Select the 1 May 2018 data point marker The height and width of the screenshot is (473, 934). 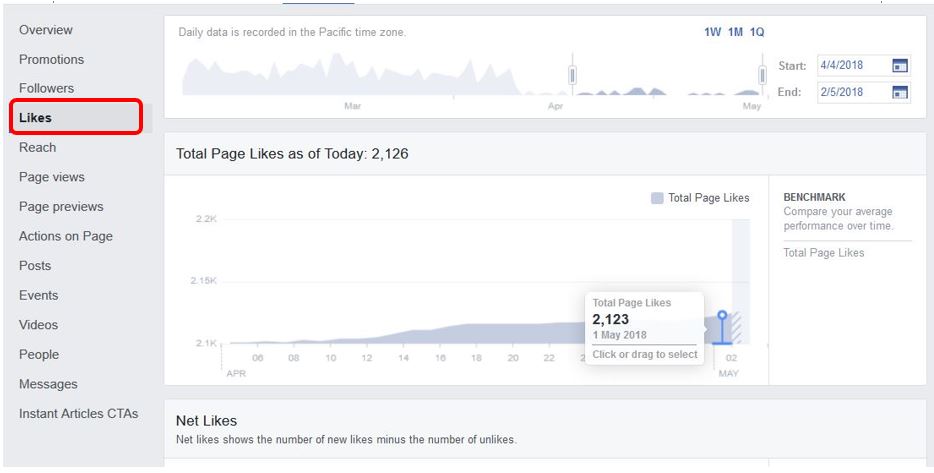point(722,315)
